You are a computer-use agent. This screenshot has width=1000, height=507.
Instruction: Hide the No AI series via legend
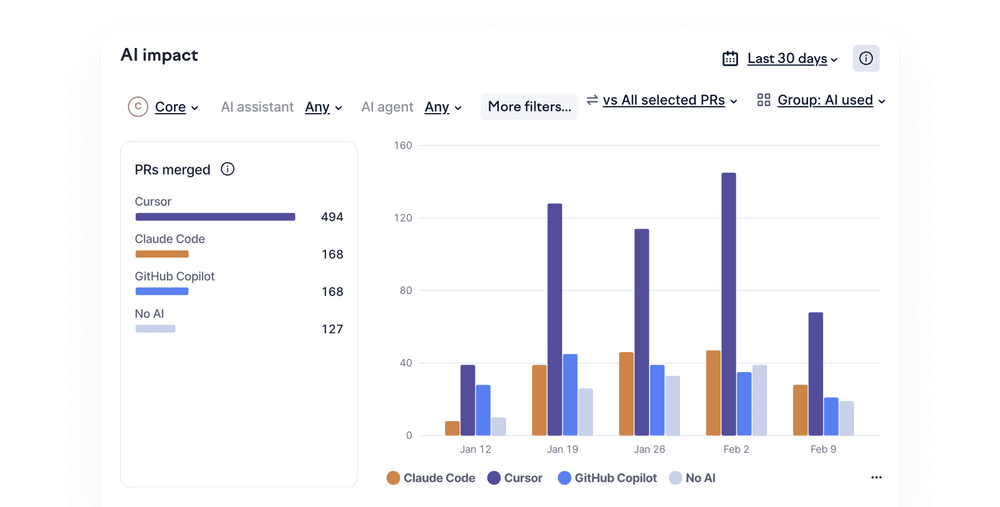(x=691, y=478)
